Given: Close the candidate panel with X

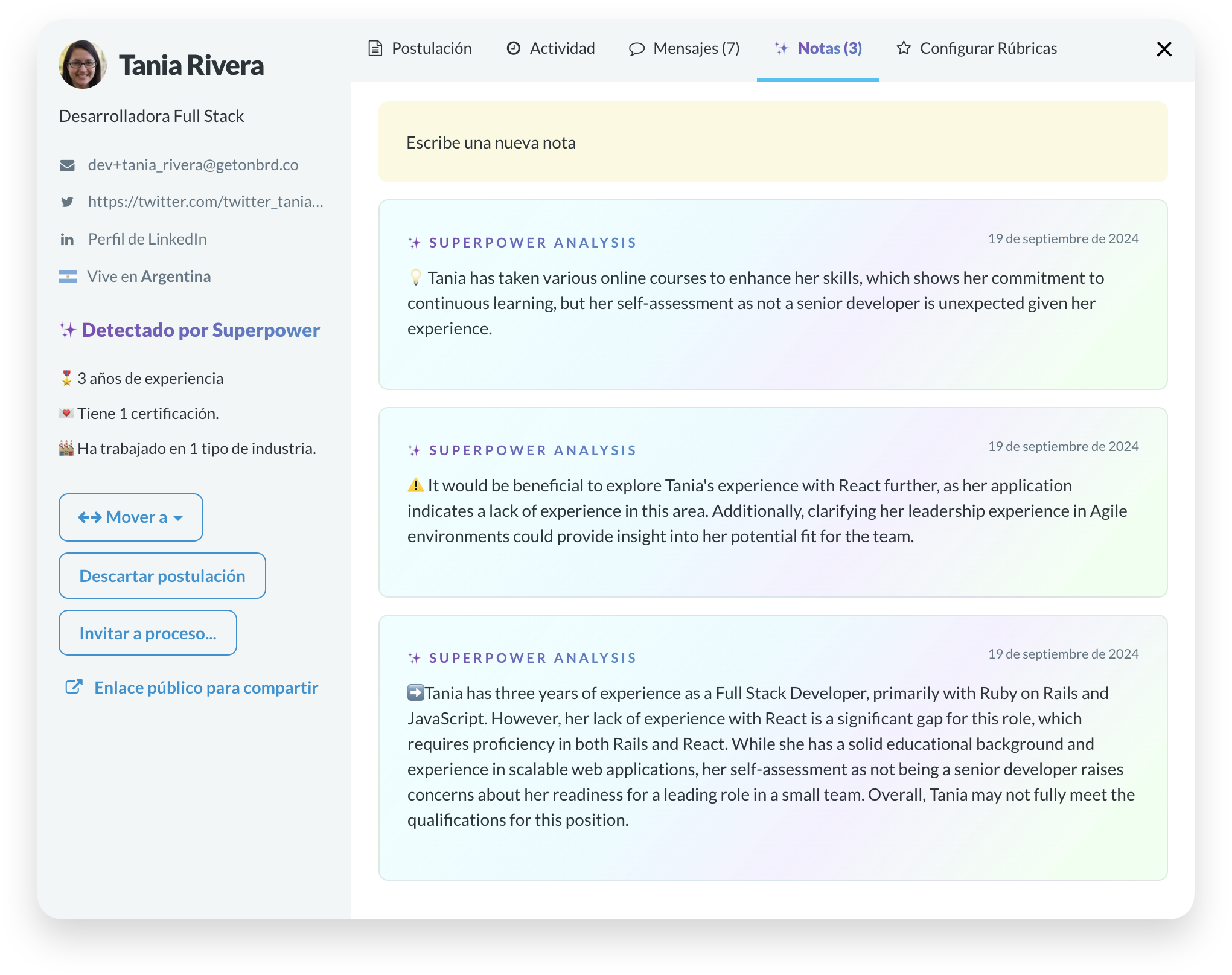Looking at the screenshot, I should (1164, 49).
